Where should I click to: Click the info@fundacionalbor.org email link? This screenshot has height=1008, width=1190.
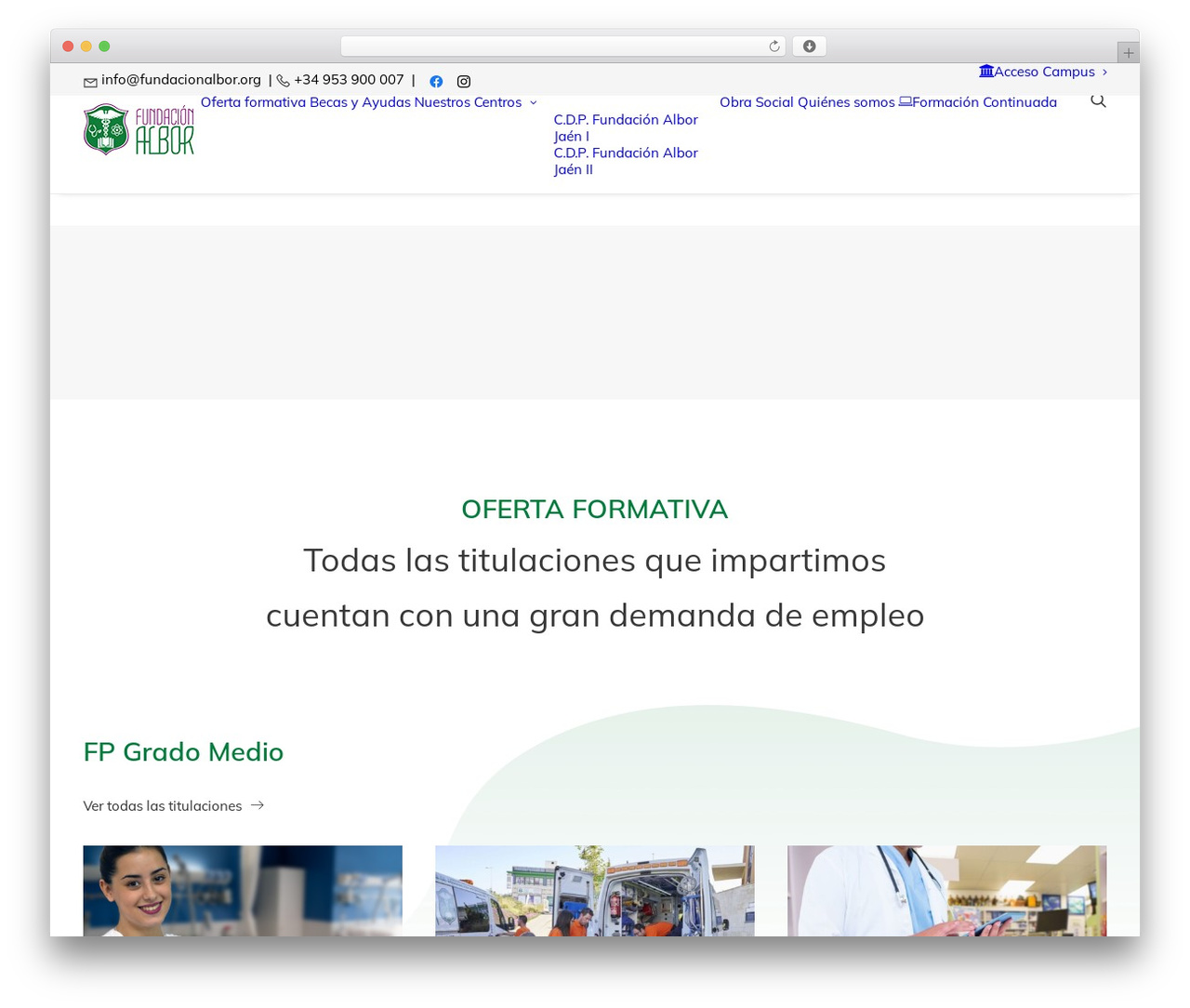tap(181, 80)
